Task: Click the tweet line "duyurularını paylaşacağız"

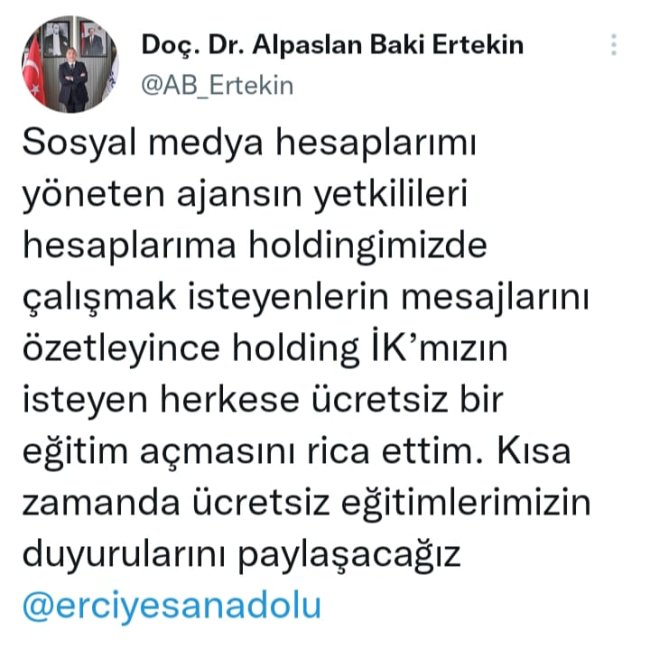Action: [x=241, y=555]
